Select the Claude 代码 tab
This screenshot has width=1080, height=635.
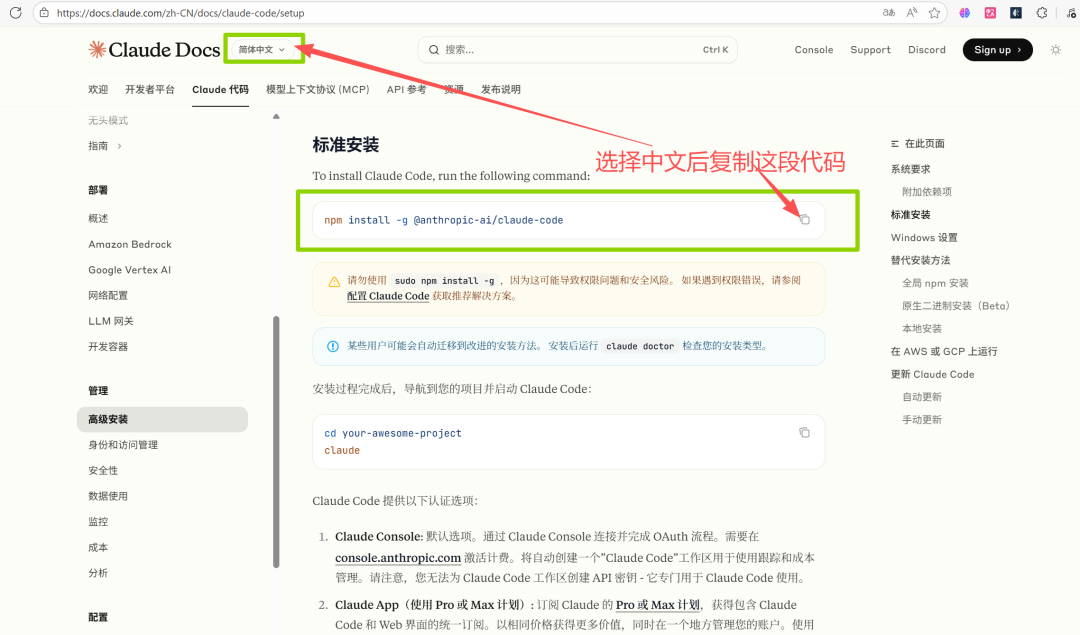coord(220,90)
